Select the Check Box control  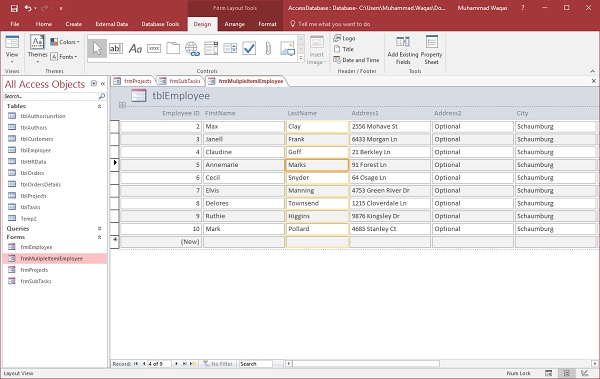[x=249, y=49]
